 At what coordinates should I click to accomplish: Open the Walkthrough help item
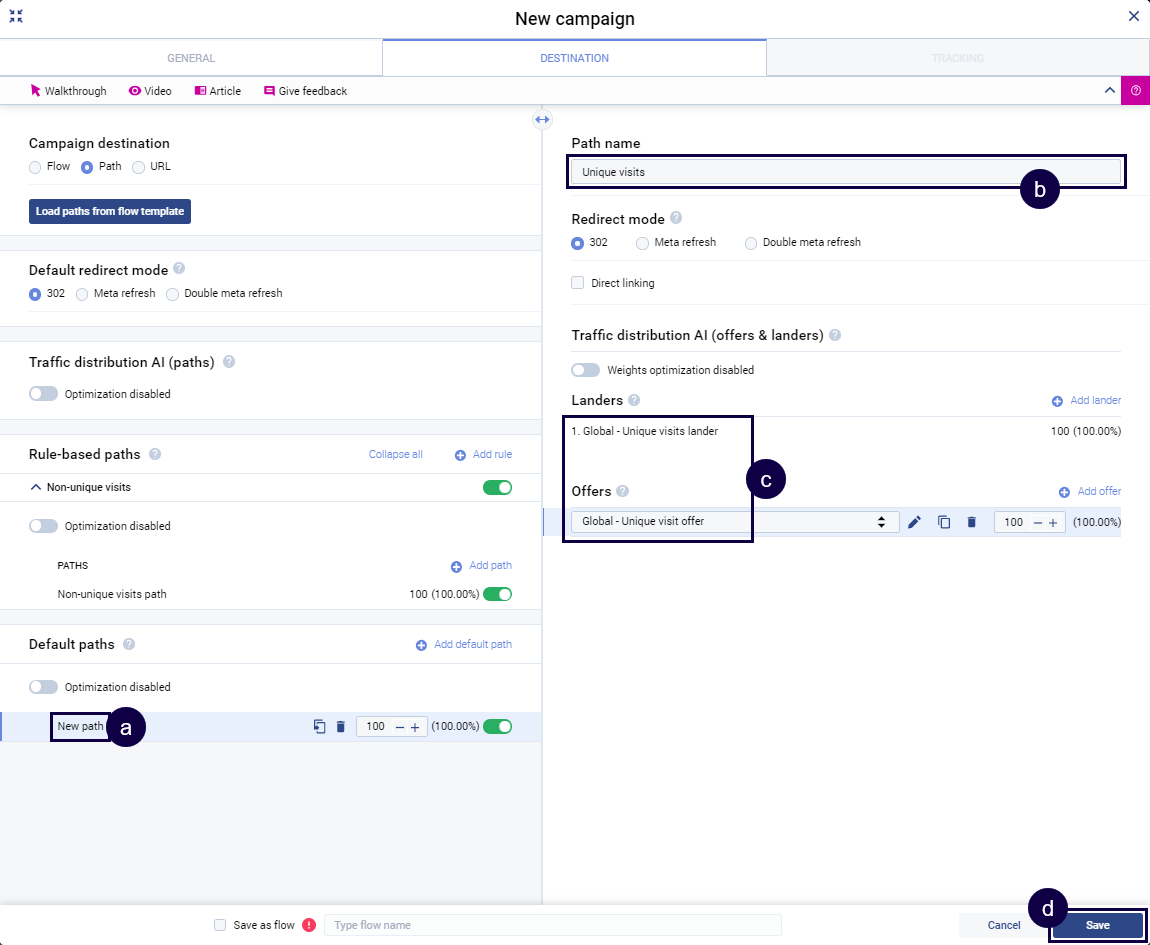pyautogui.click(x=68, y=91)
